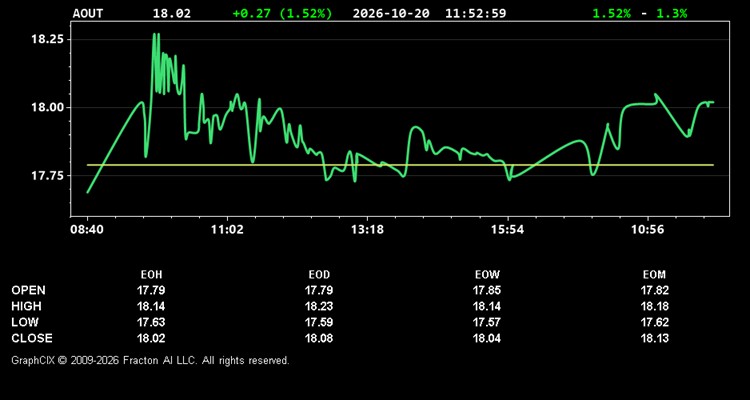Click EOW close value 18.04
This screenshot has width=750, height=400.
pyautogui.click(x=487, y=338)
